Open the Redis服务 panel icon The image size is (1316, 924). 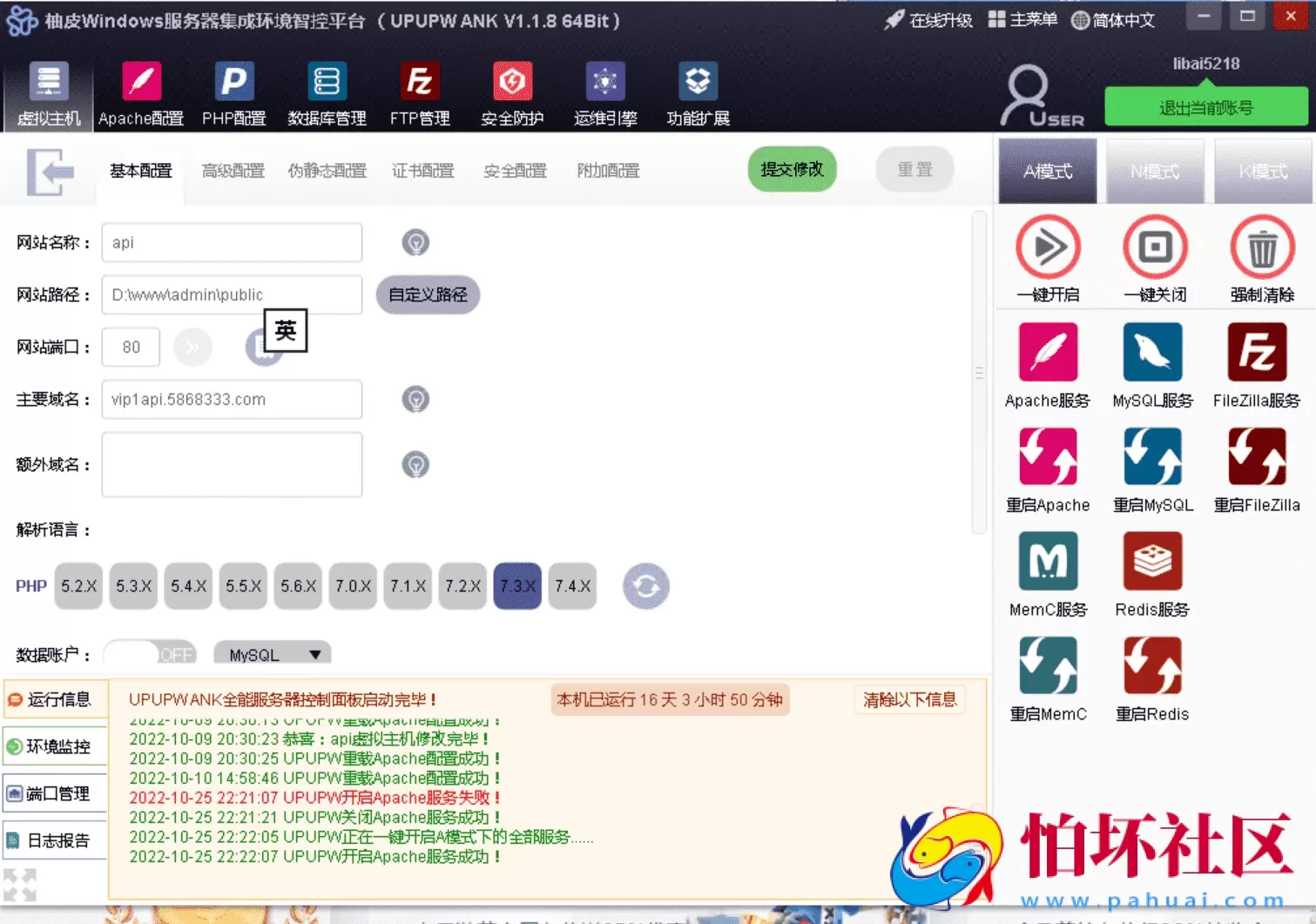pos(1151,561)
